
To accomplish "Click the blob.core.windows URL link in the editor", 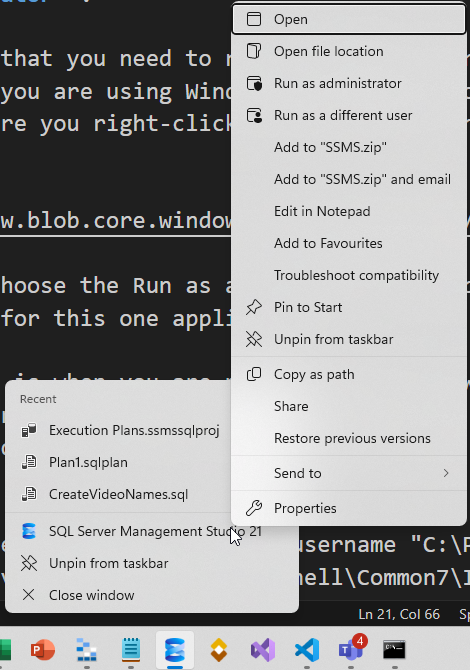I will (116, 221).
